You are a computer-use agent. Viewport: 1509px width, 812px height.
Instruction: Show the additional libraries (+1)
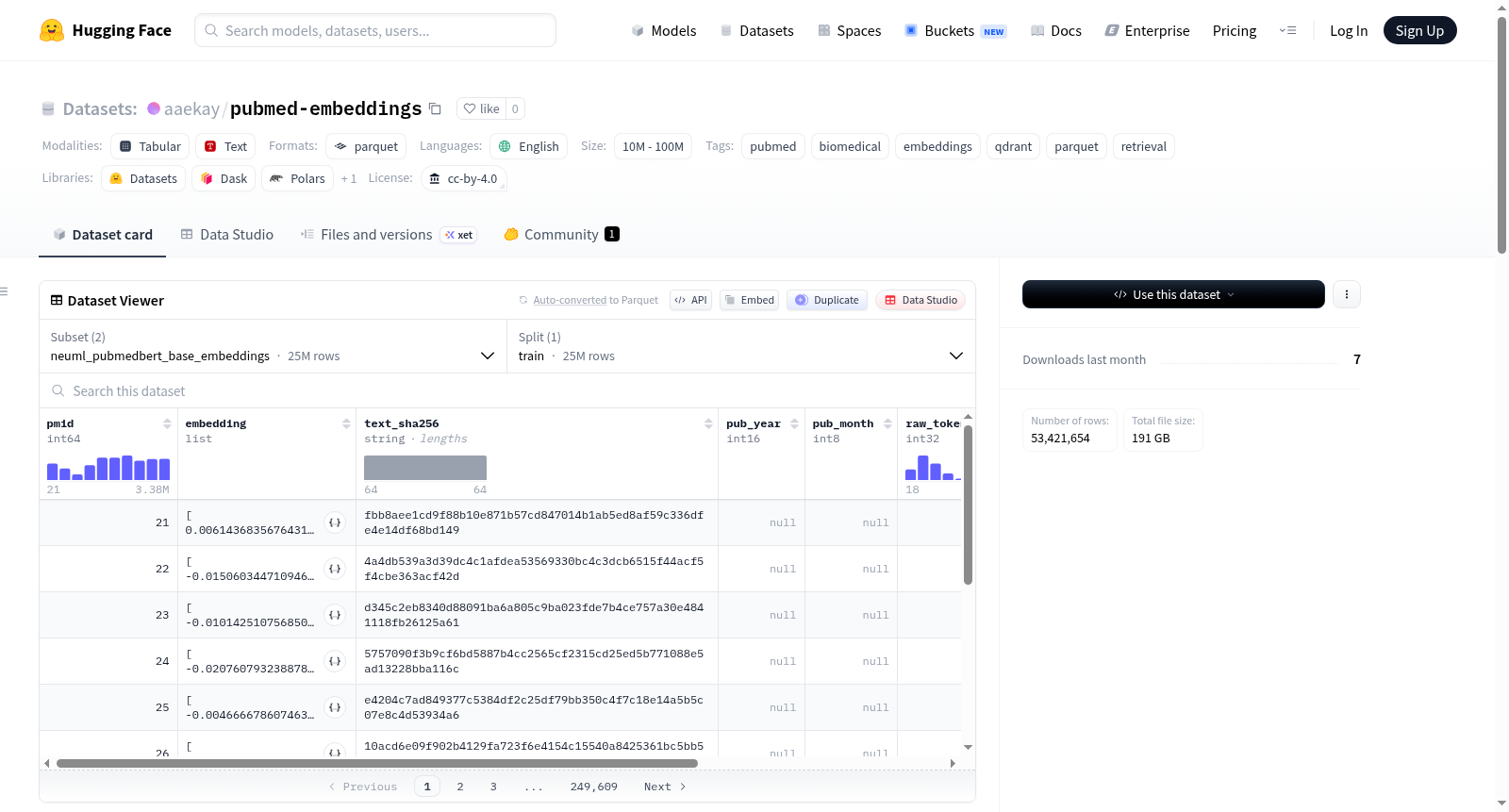(349, 178)
